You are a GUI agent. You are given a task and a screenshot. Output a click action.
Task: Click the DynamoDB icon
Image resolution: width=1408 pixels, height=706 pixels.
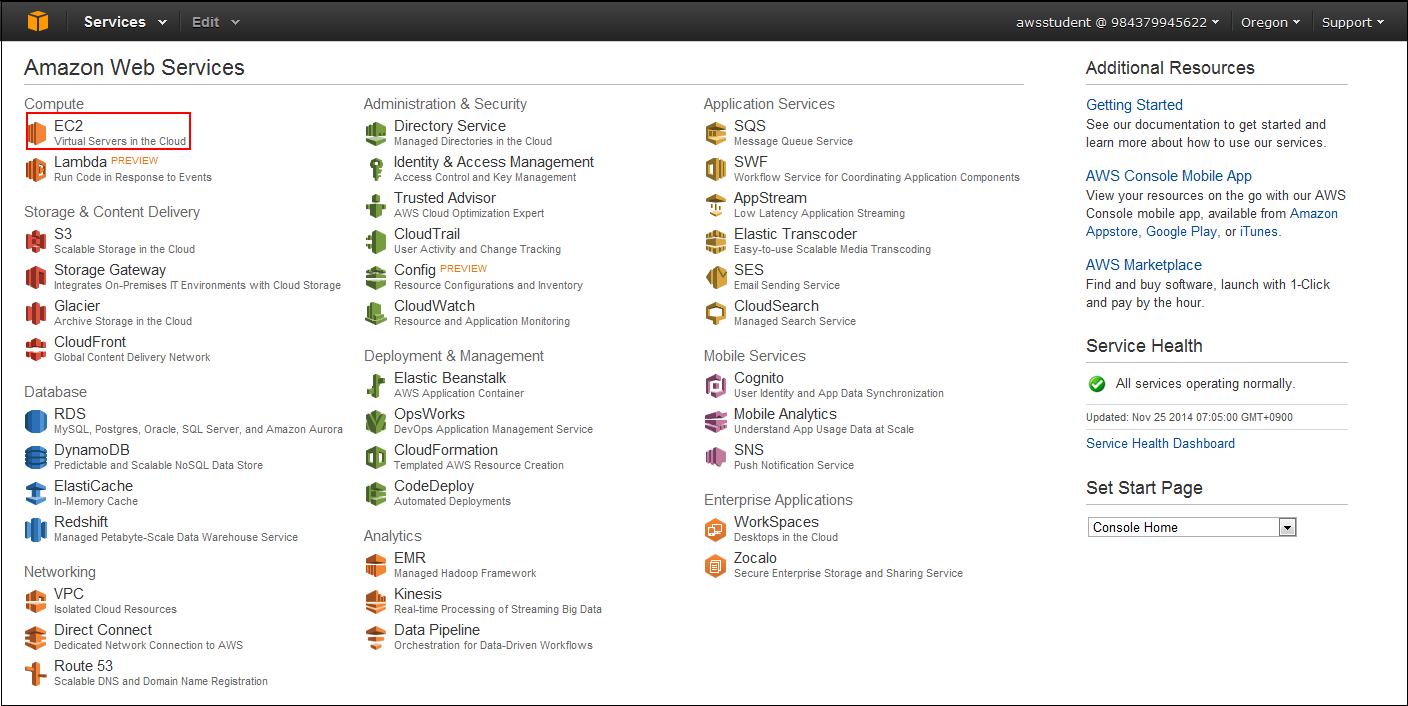(x=37, y=457)
